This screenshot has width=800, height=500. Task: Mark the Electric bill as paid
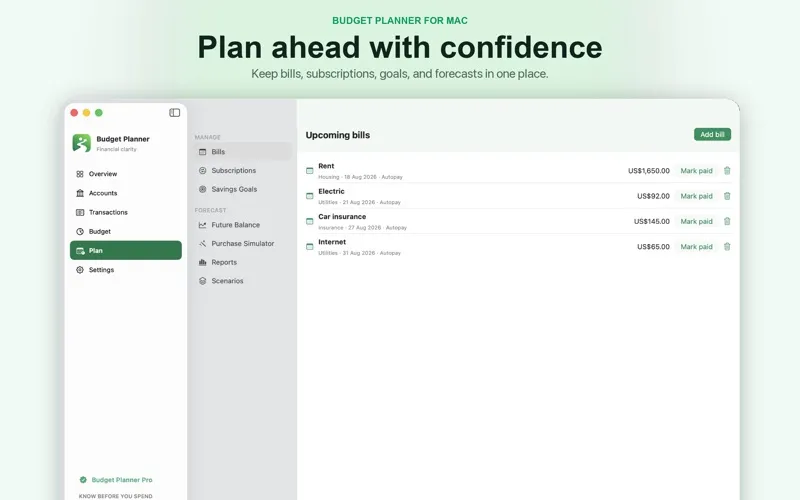(696, 196)
